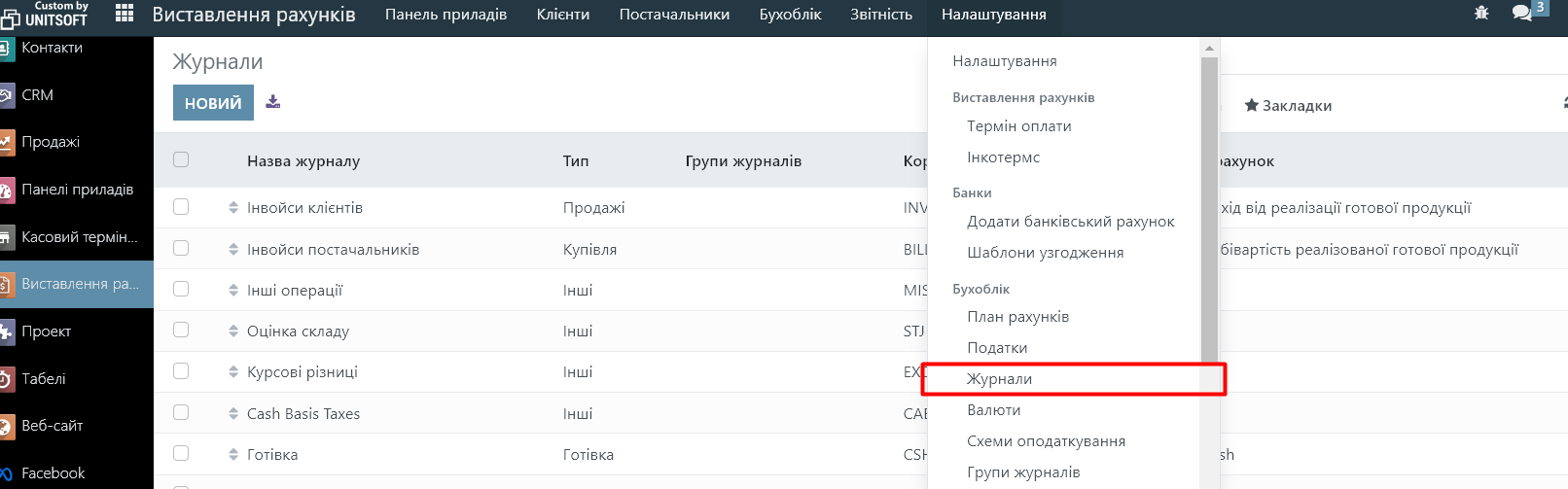Open Проект app in sidebar

[x=46, y=332]
